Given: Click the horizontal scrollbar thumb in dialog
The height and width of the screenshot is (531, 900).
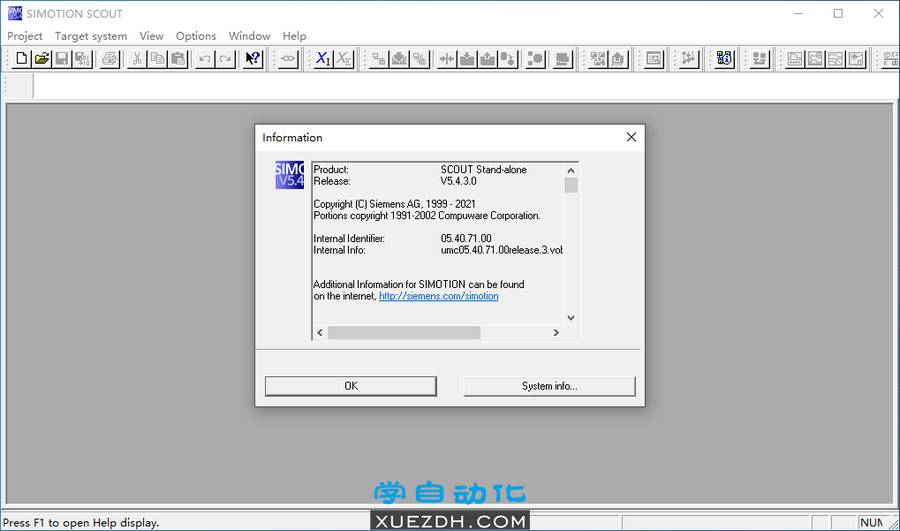Looking at the screenshot, I should (x=404, y=332).
